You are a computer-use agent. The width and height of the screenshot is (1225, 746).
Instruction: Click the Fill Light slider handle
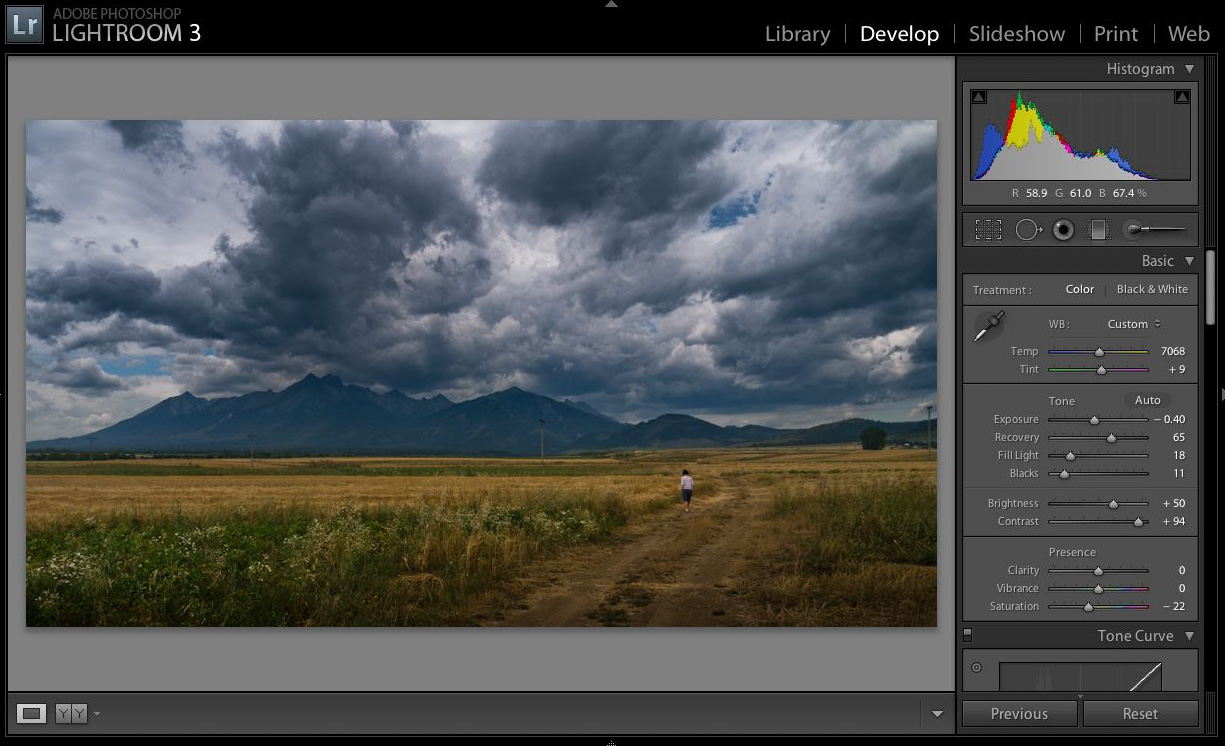1070,456
